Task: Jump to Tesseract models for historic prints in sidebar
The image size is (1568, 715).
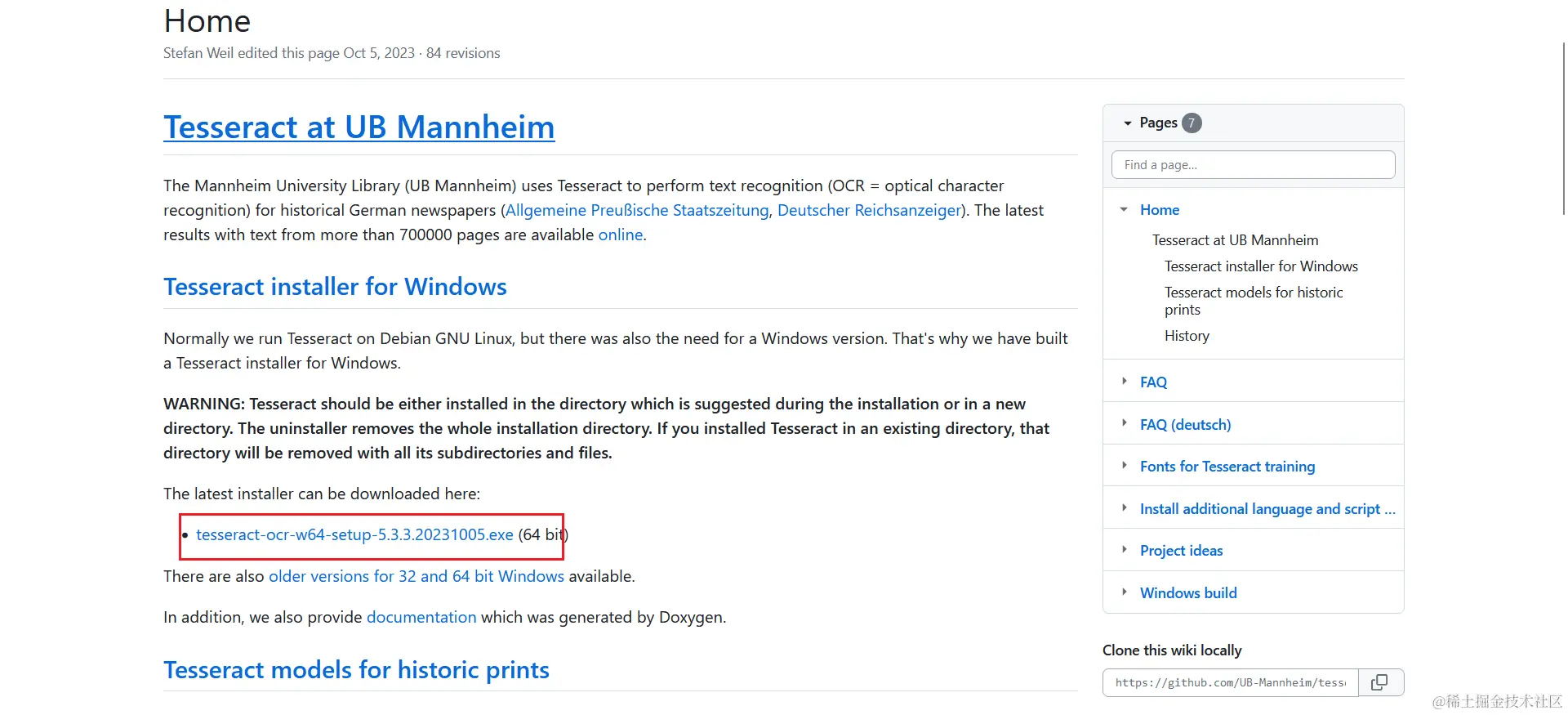Action: 1254,301
